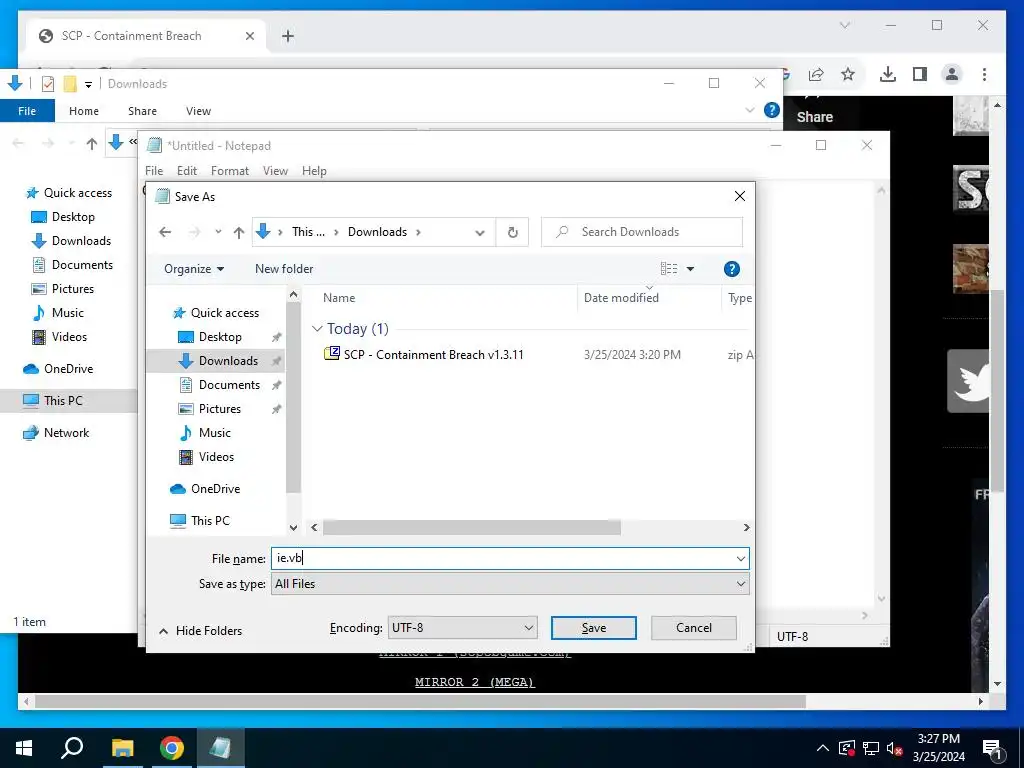Open MIRROR 2 (MEGA) link
The image size is (1024, 768).
click(475, 682)
